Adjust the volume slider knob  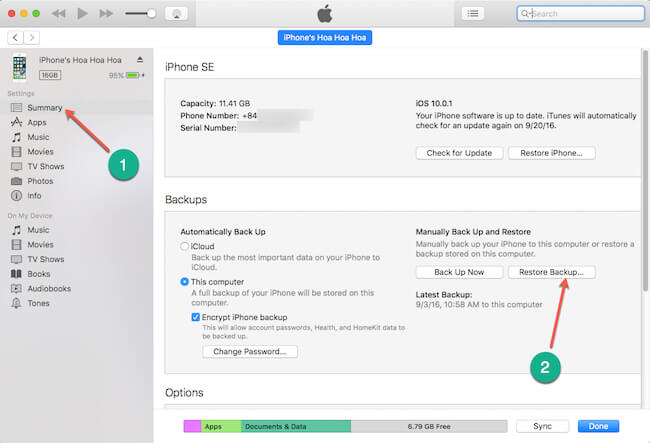151,14
